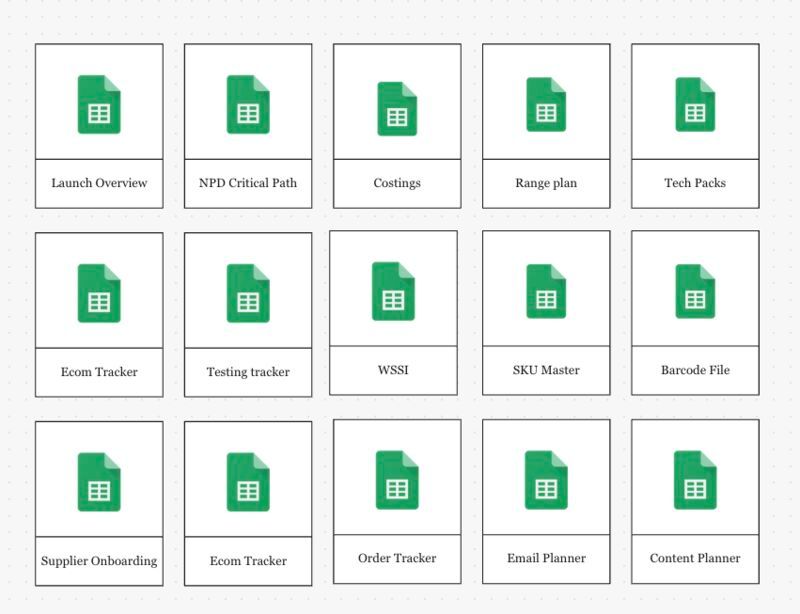The width and height of the screenshot is (800, 614).
Task: Select the Barcode File spreadsheet icon
Action: [x=695, y=291]
